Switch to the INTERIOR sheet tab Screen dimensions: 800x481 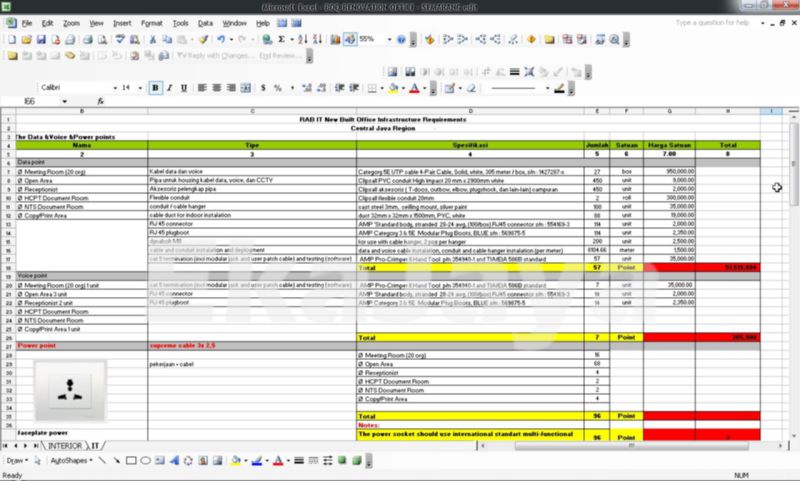[x=65, y=445]
